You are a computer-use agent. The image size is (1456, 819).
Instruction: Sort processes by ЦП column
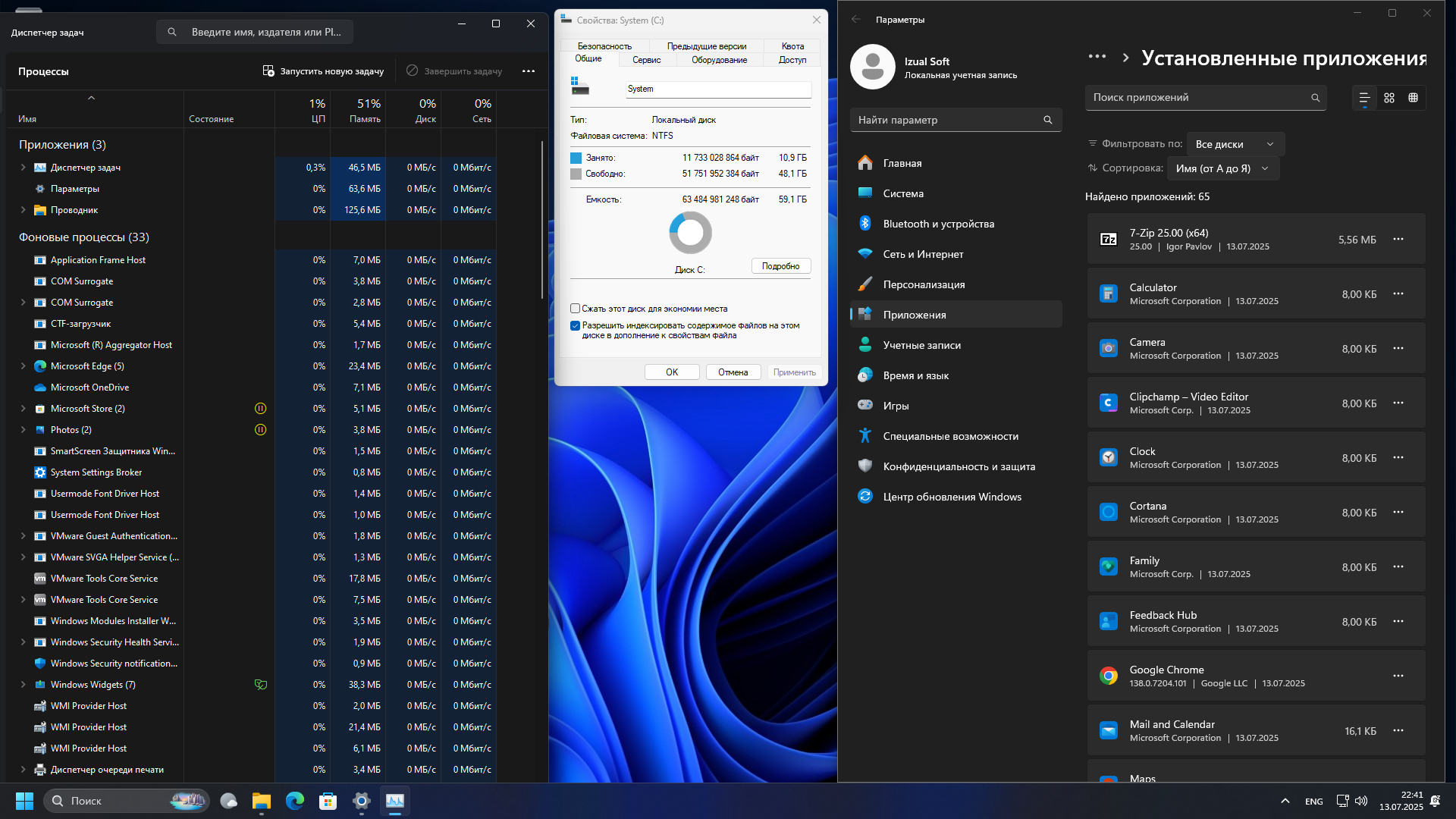(303, 110)
